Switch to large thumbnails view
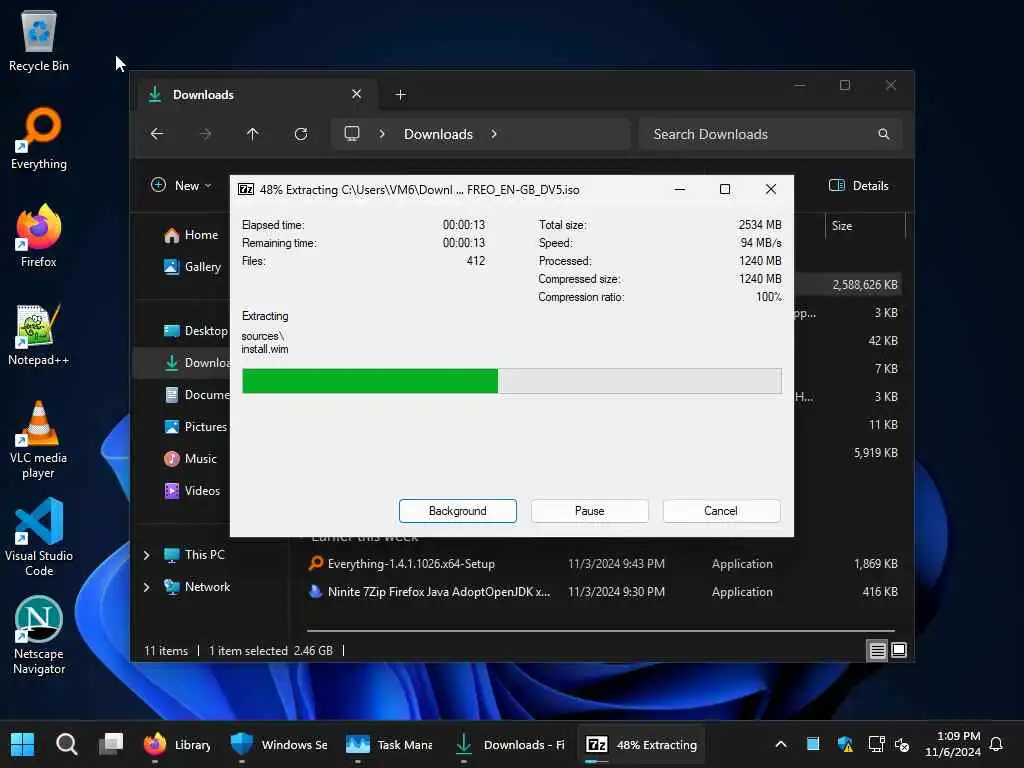1024x768 pixels. 899,650
